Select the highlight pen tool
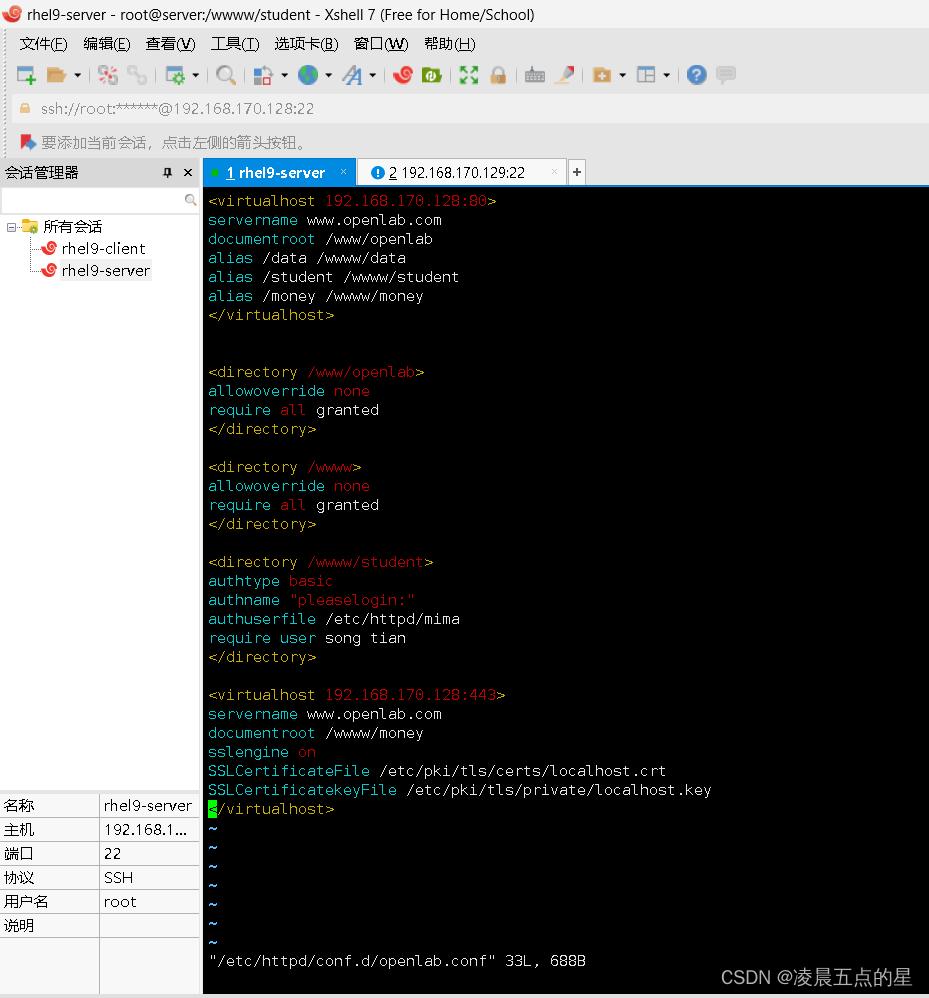Image resolution: width=929 pixels, height=998 pixels. [565, 75]
